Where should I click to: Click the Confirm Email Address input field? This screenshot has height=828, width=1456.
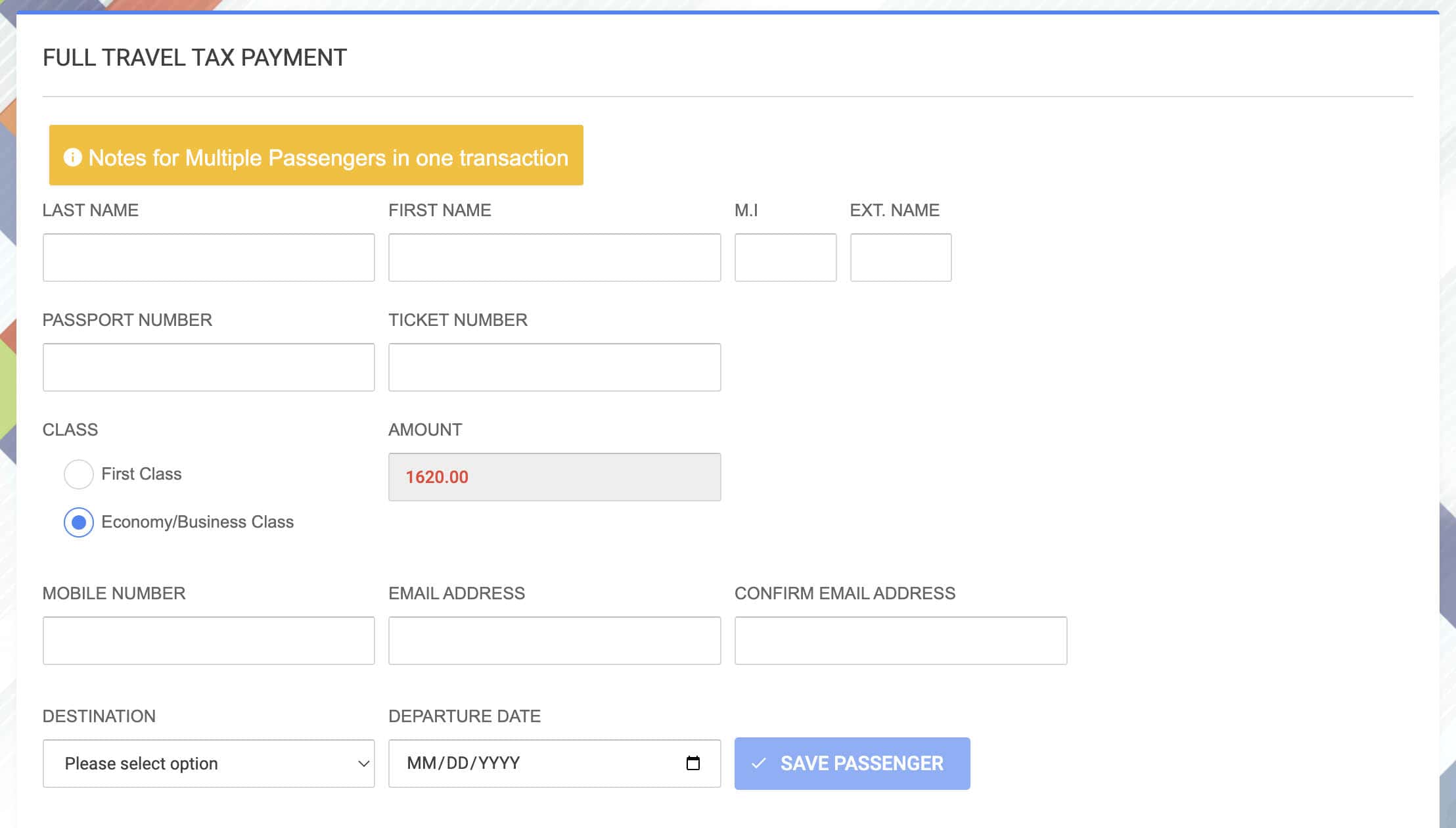point(901,640)
